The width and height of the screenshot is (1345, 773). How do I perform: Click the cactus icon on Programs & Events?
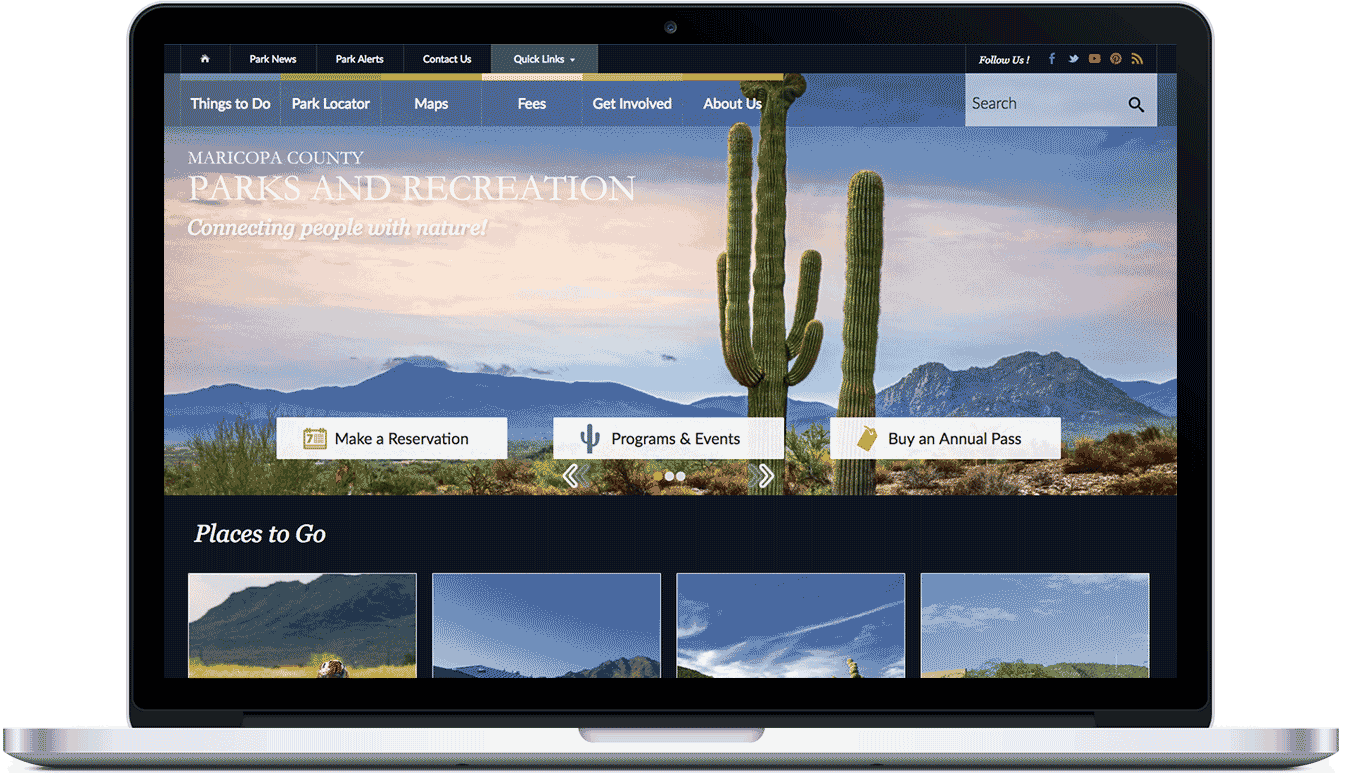(590, 438)
